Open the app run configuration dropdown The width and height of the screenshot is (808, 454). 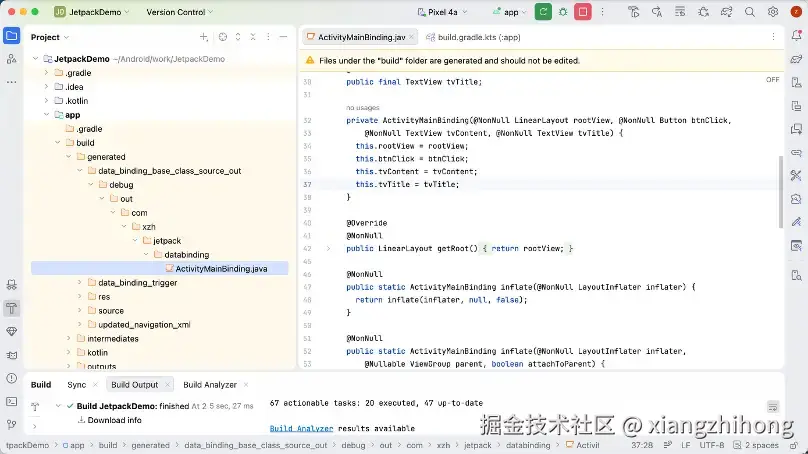pos(510,12)
